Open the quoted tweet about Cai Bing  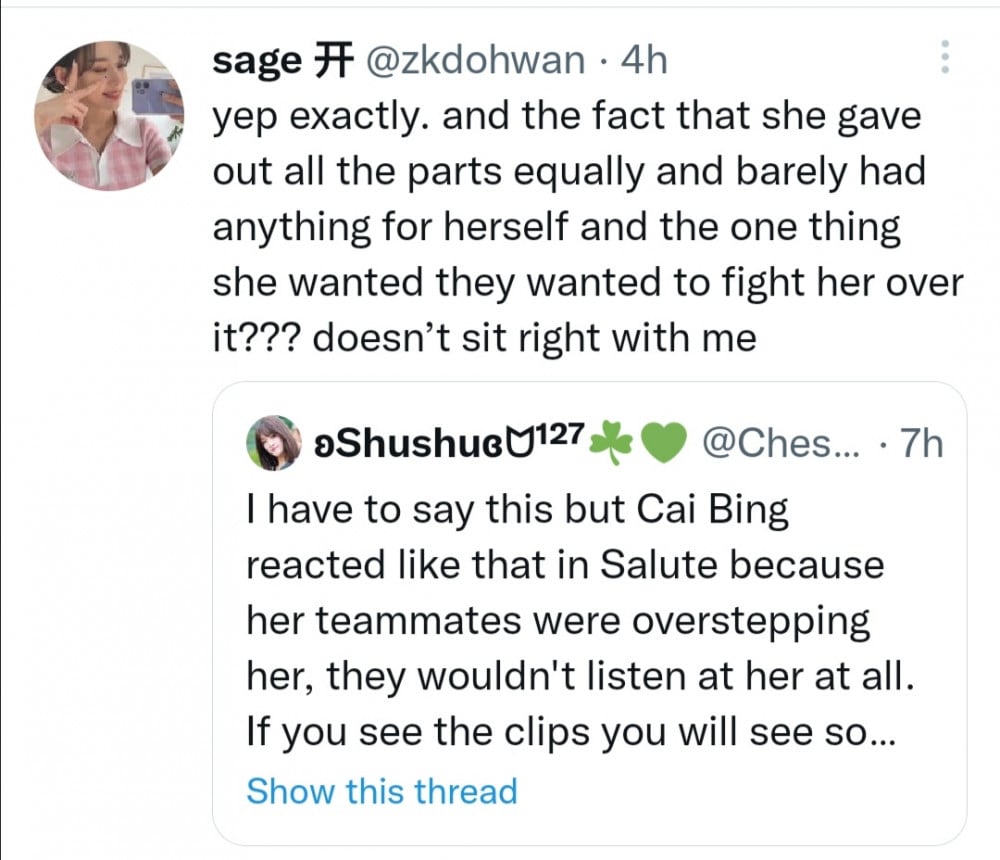[589, 613]
